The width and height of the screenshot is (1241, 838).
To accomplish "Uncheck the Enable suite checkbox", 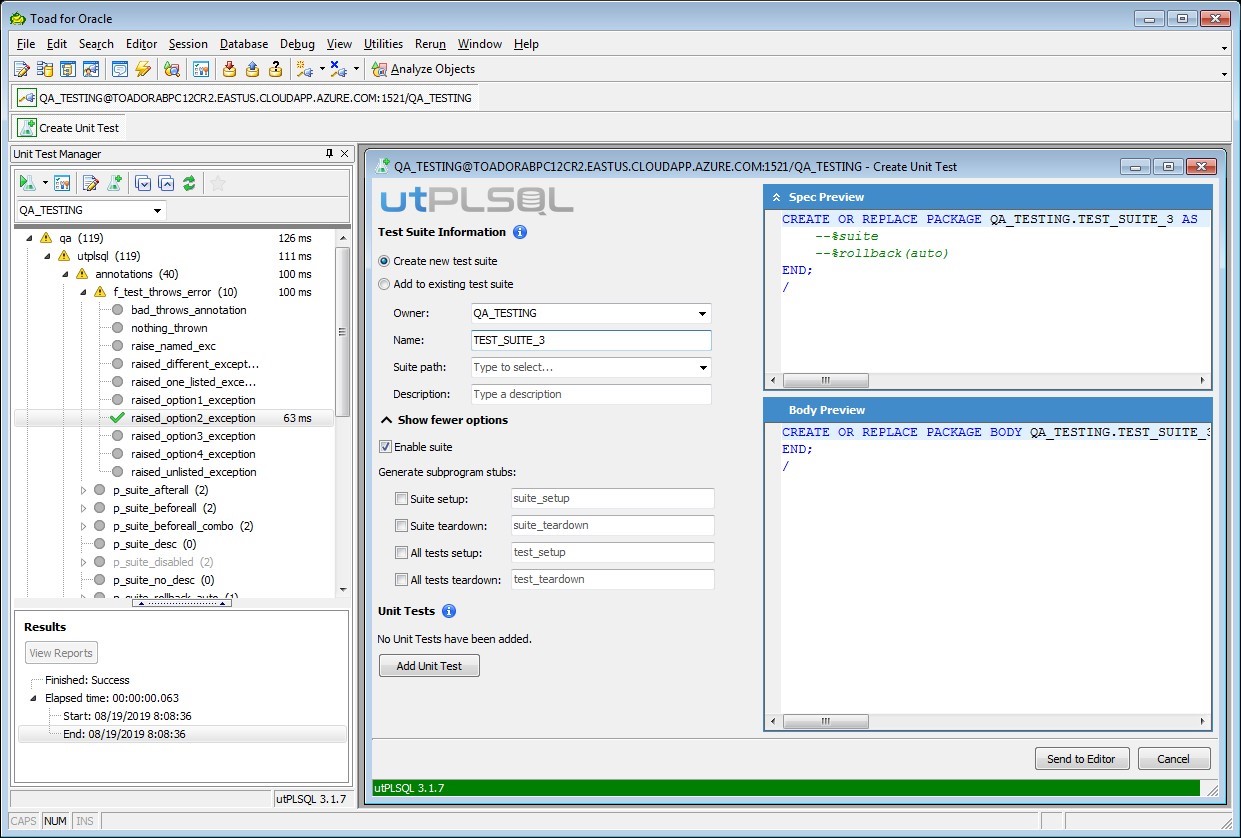I will click(386, 447).
